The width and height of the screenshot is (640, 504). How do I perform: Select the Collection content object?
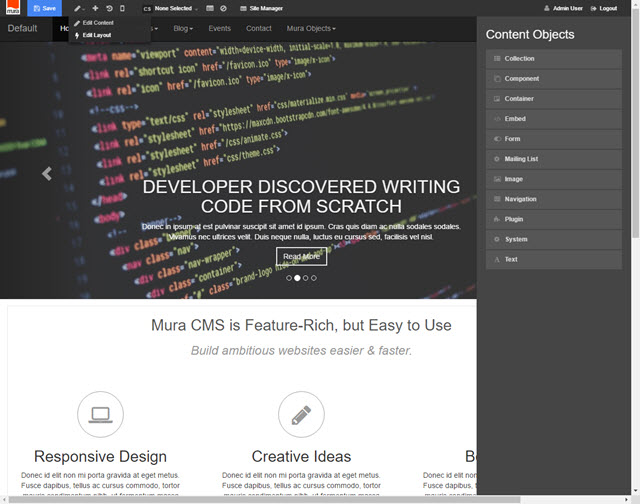click(x=554, y=59)
